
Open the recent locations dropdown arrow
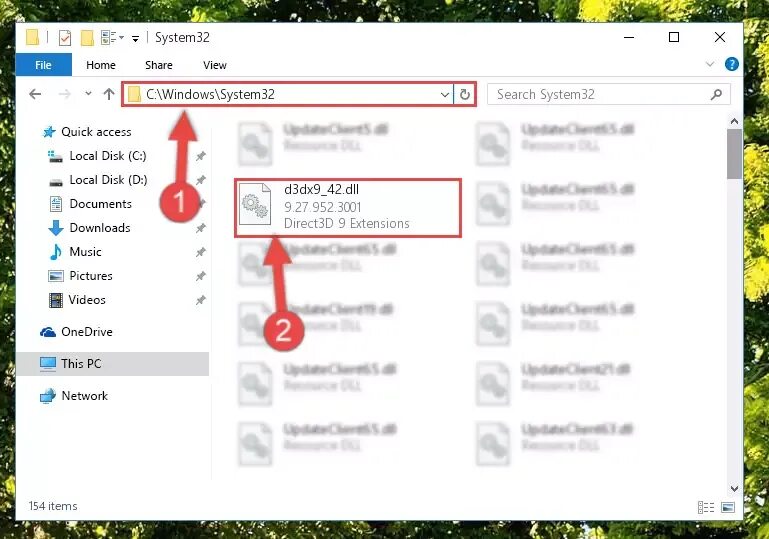point(88,93)
